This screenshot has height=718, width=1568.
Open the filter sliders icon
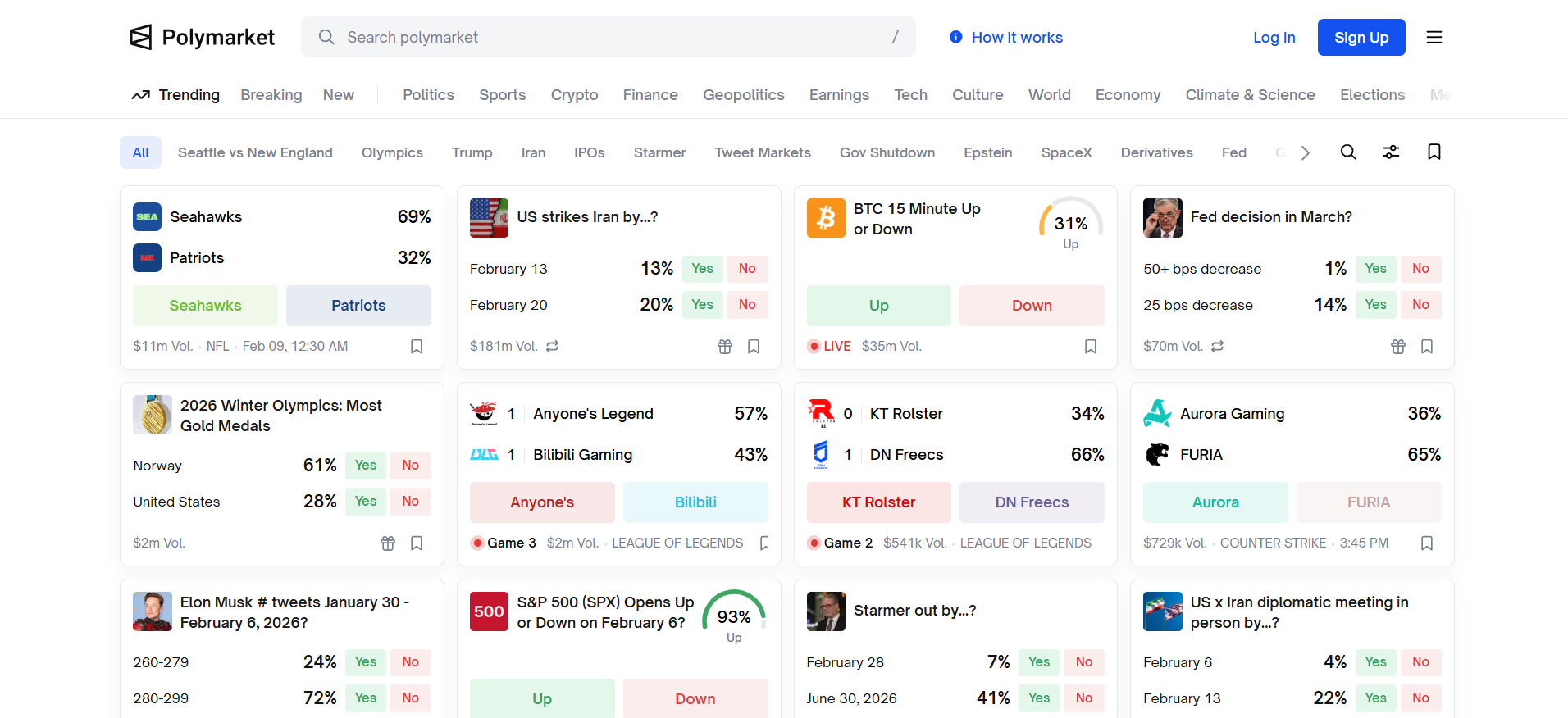tap(1391, 152)
